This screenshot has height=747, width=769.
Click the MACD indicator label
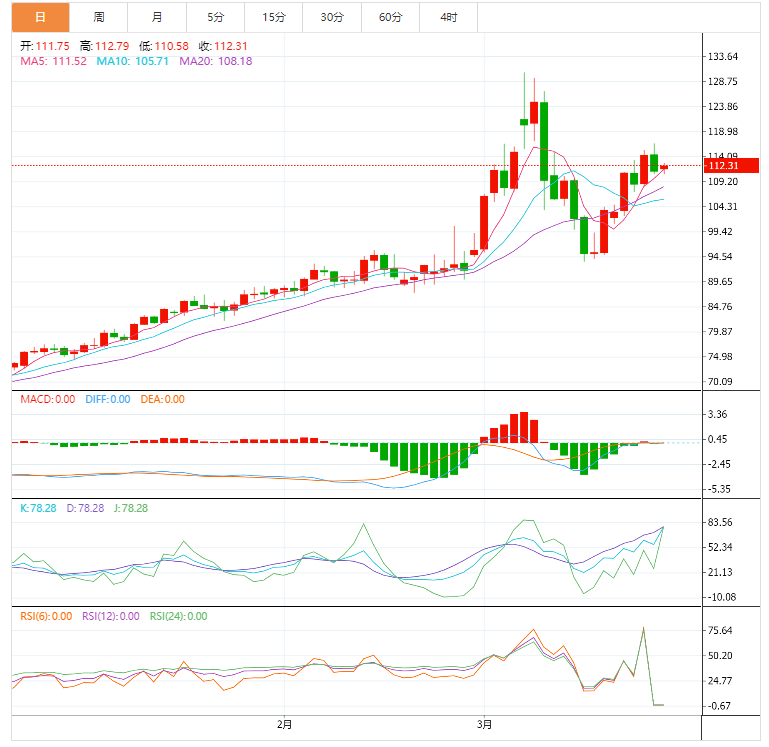pyautogui.click(x=48, y=399)
